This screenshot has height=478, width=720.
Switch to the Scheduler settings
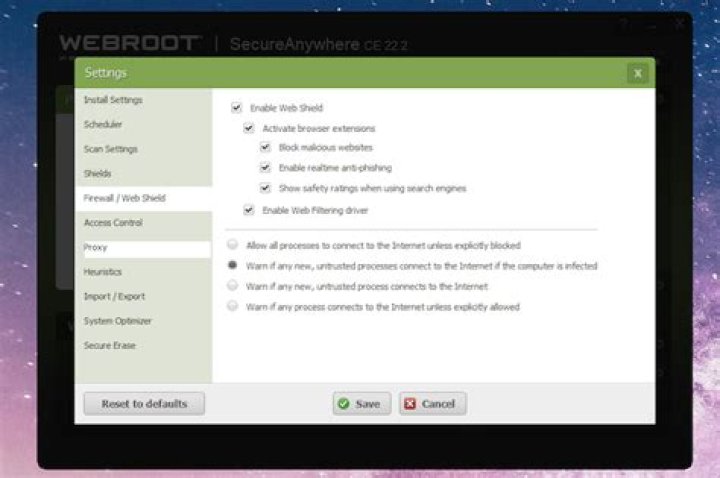click(103, 125)
